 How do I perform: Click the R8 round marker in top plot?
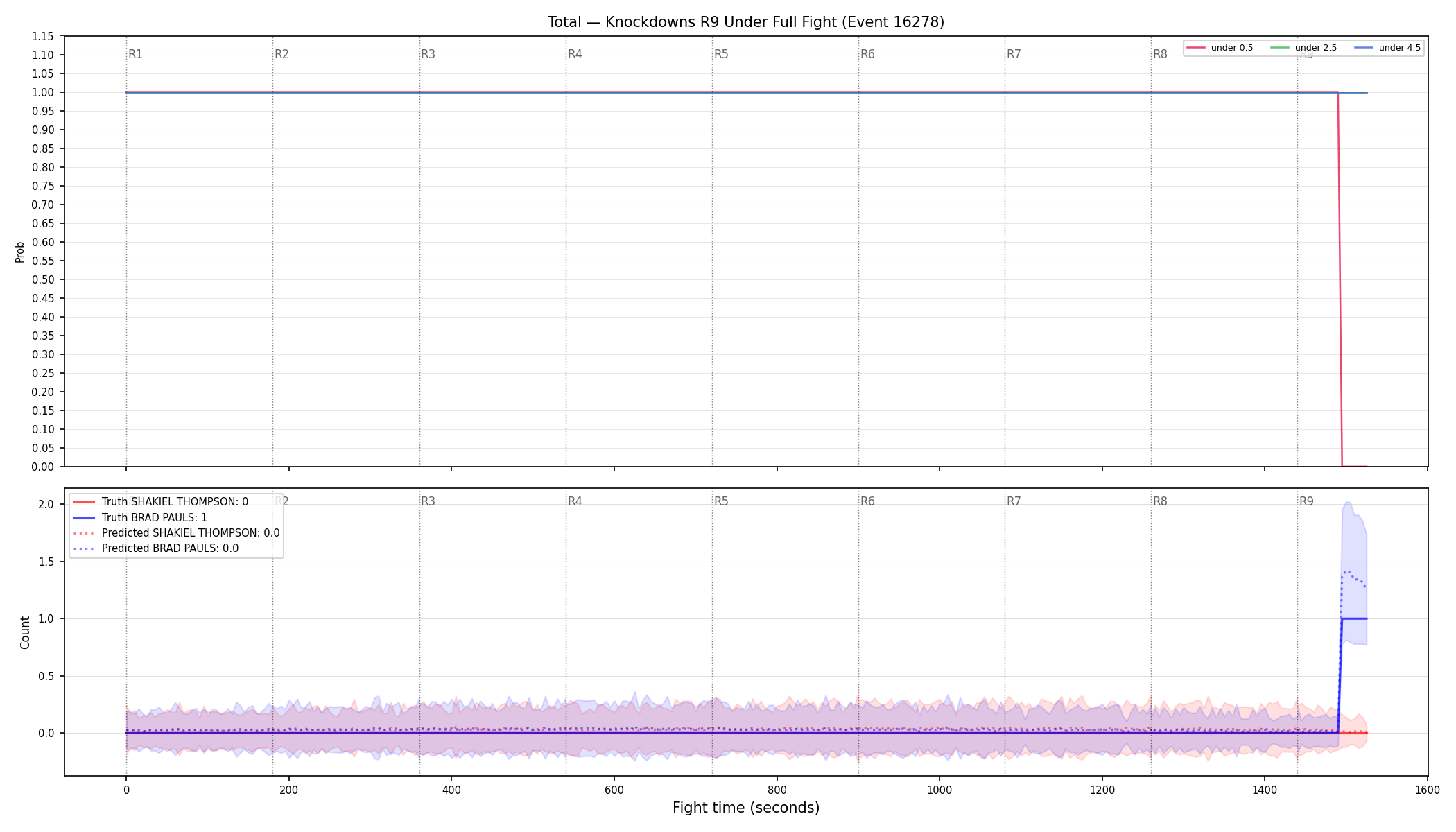coord(1160,54)
